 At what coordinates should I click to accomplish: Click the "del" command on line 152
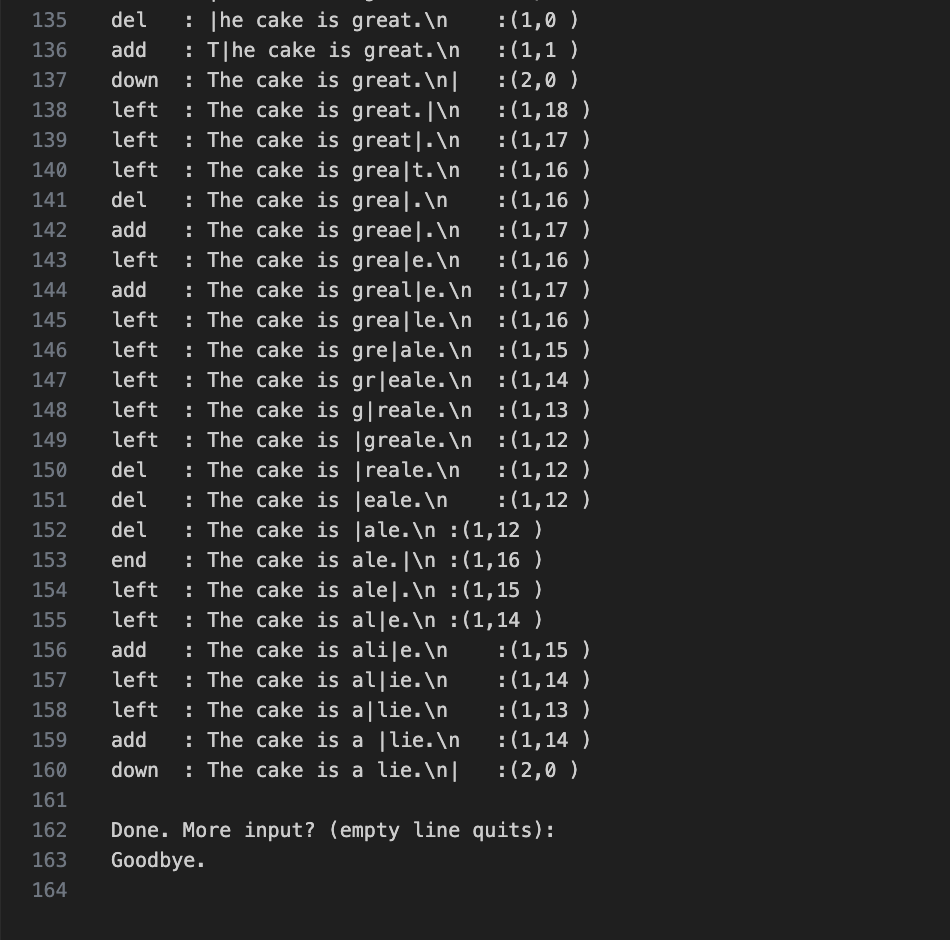click(x=129, y=530)
